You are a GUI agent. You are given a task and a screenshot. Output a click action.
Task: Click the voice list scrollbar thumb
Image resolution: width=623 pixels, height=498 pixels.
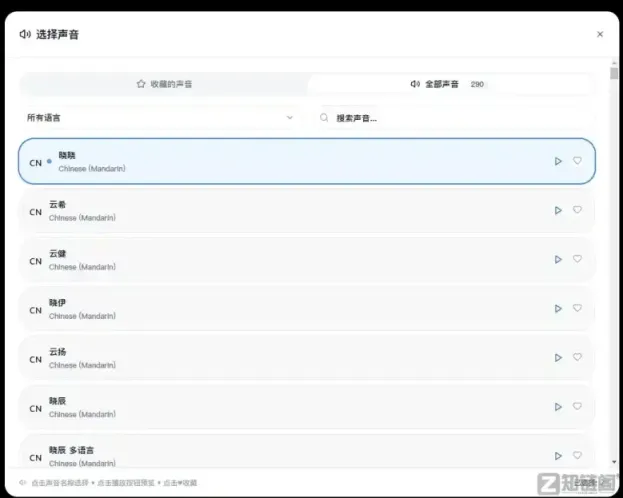pos(614,73)
